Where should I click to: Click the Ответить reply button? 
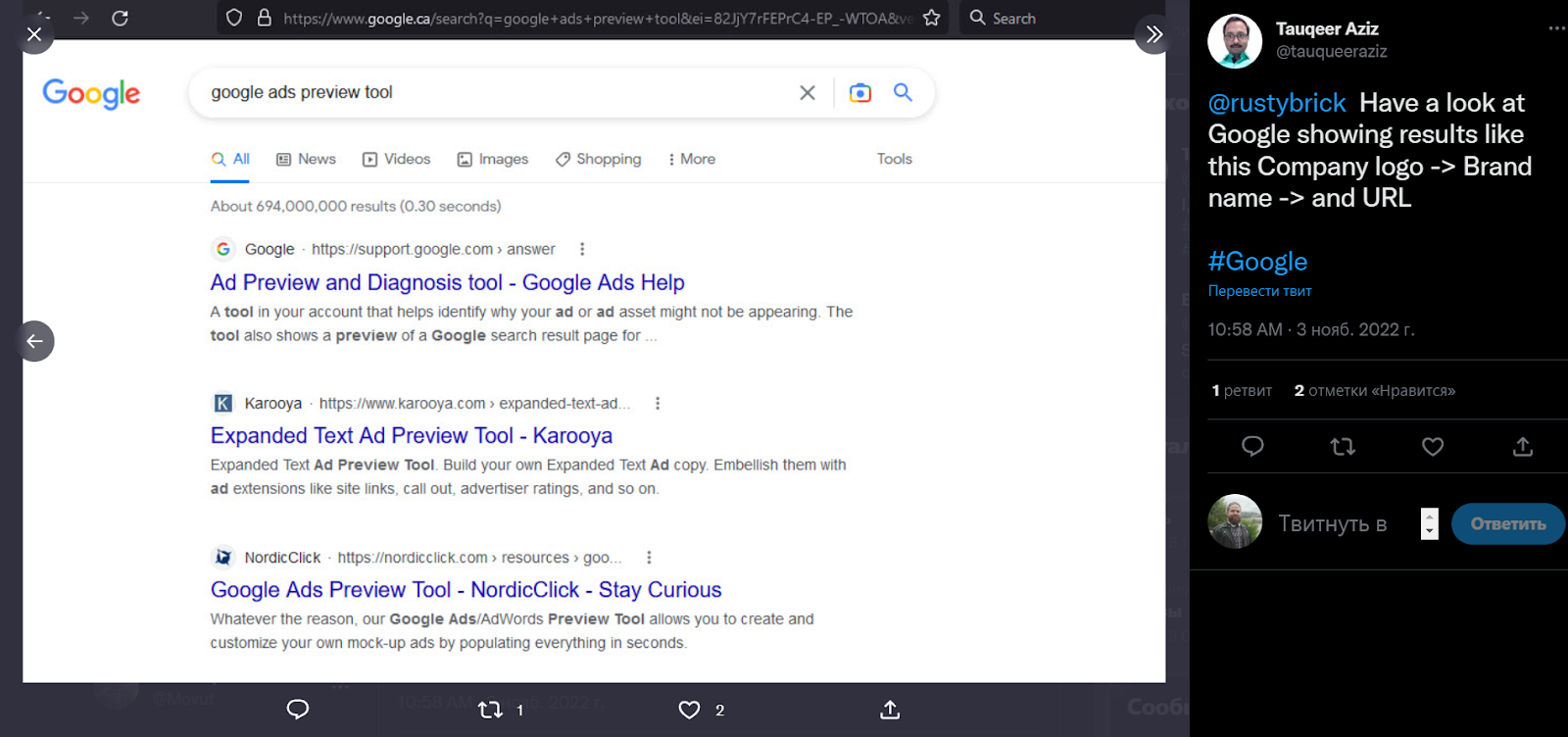coord(1508,524)
